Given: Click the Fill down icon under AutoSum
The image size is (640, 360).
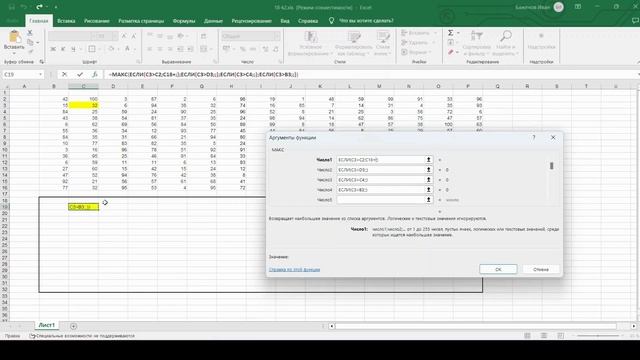Looking at the screenshot, I should click(x=451, y=42).
